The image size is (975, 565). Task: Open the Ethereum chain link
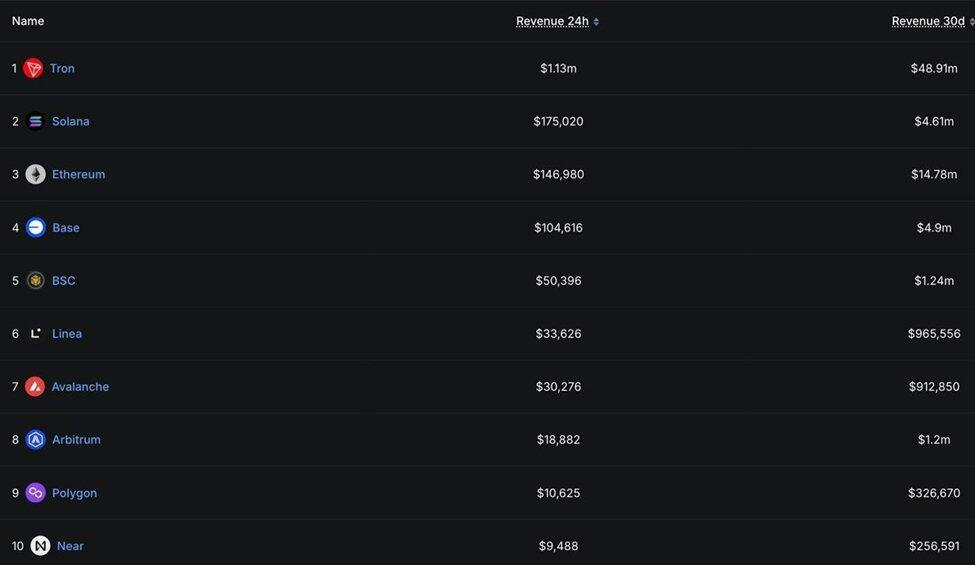click(x=78, y=174)
